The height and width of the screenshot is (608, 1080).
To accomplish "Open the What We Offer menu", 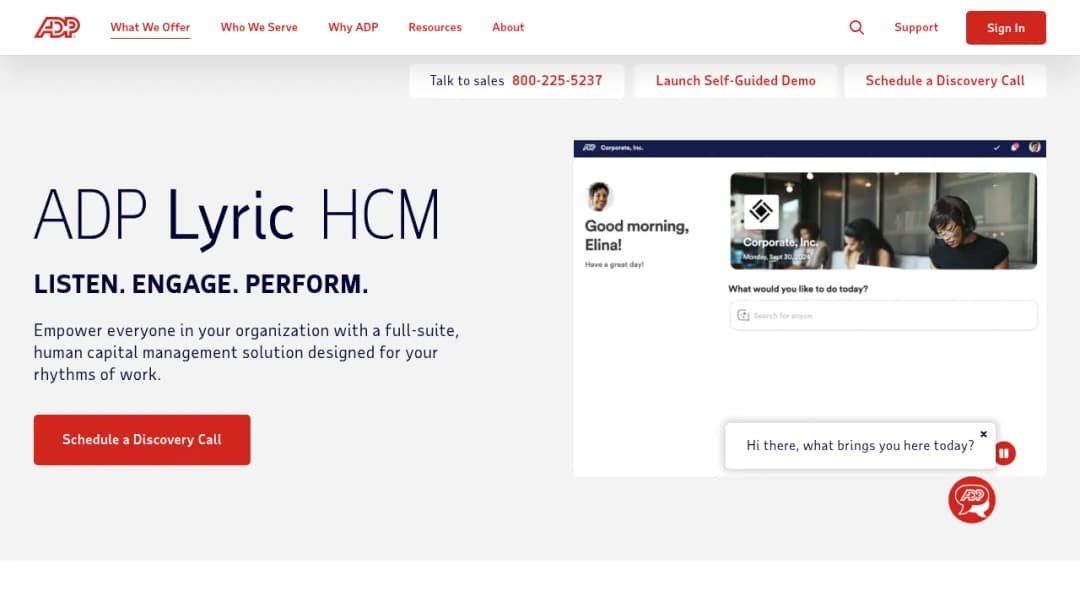I will (150, 28).
